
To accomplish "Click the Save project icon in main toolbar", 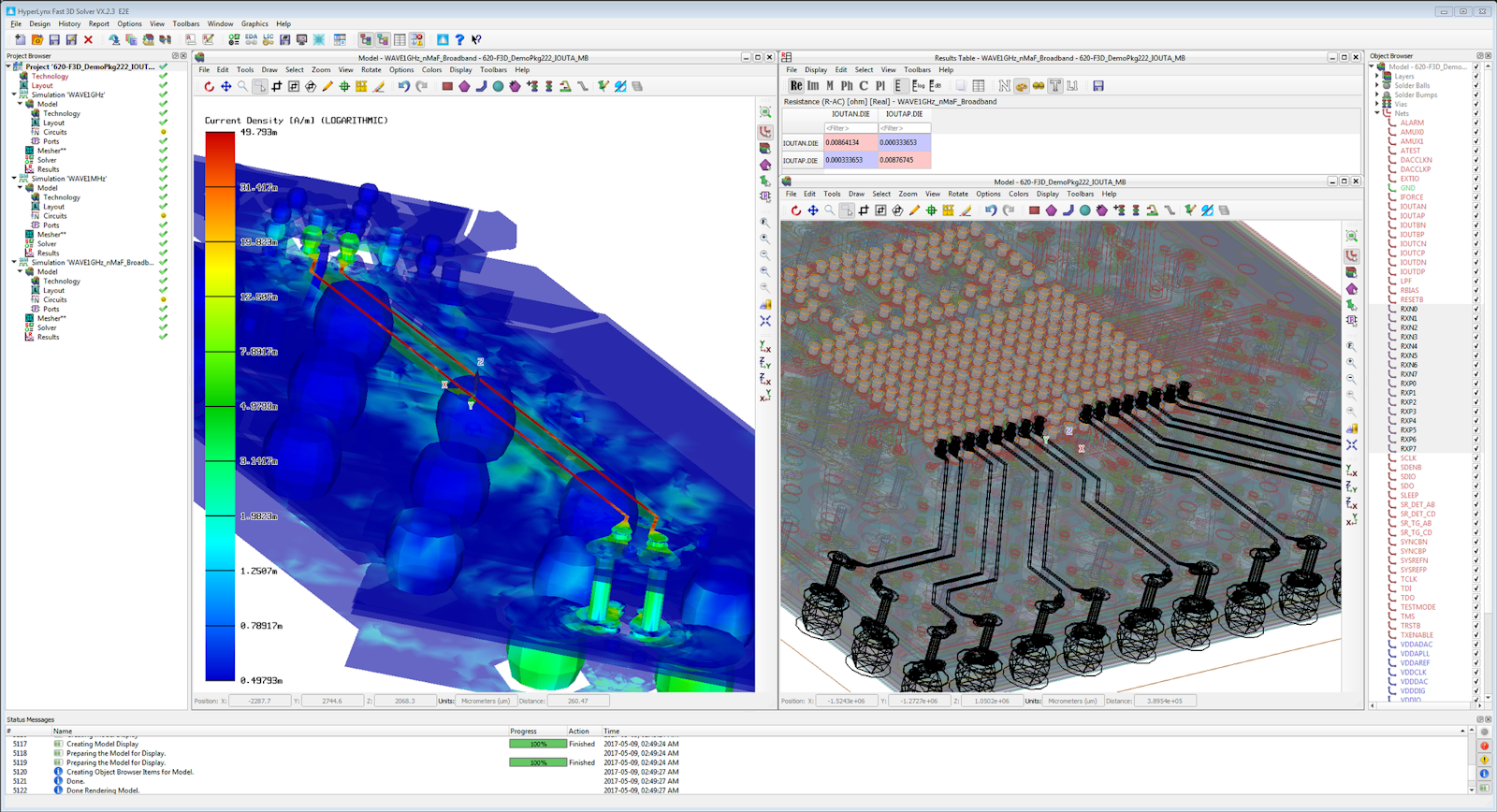I will pyautogui.click(x=54, y=39).
